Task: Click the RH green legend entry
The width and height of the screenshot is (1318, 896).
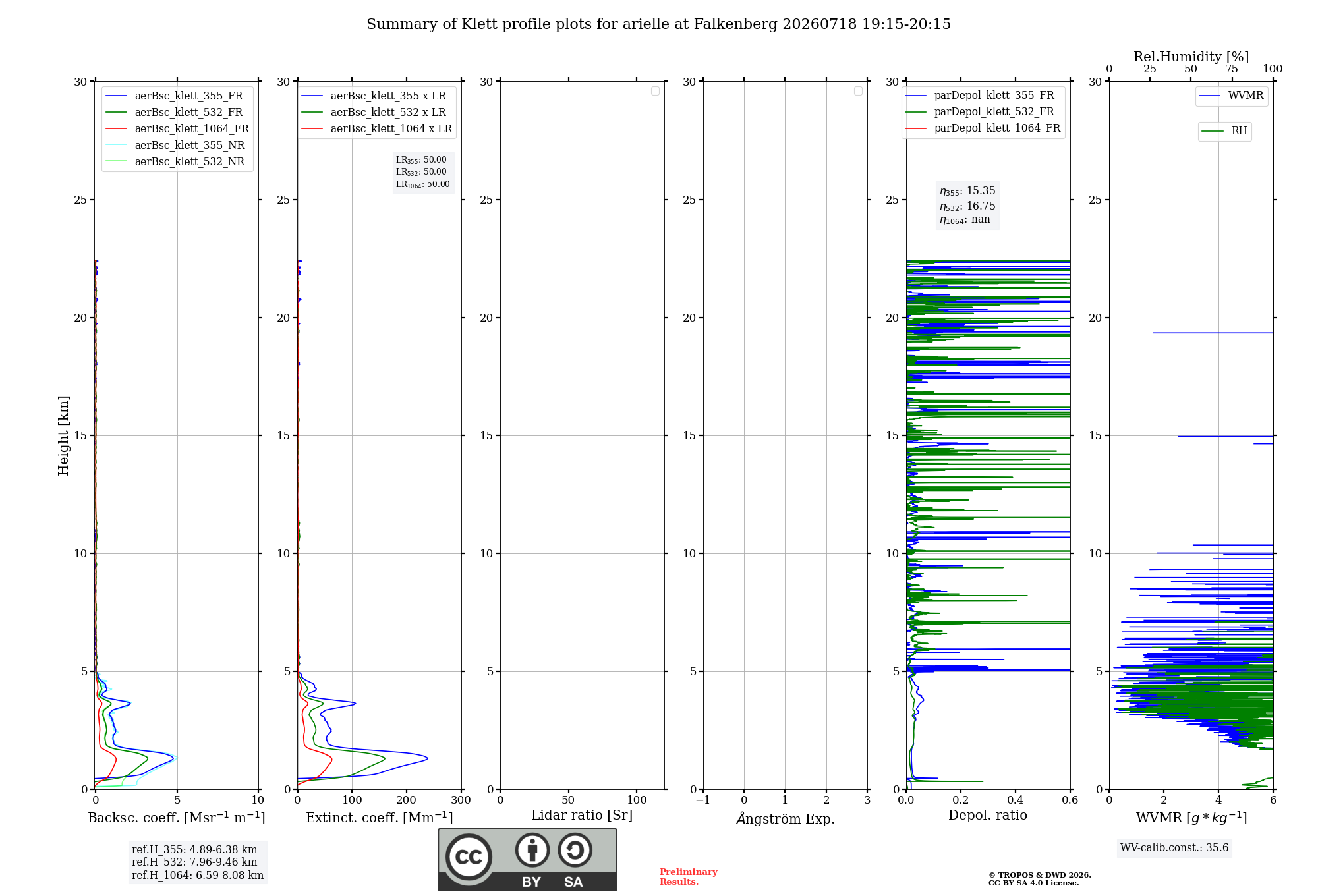Action: point(1224,131)
